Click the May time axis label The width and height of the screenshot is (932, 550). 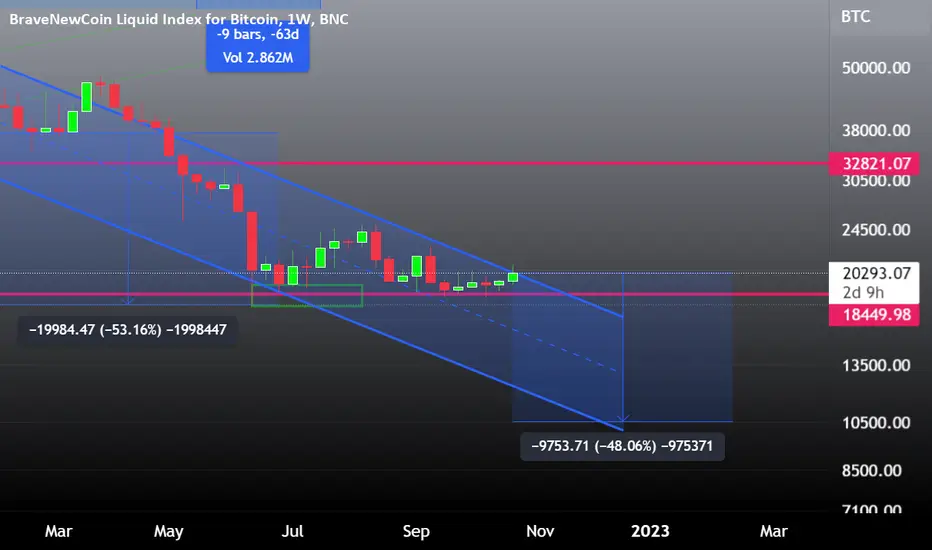(168, 531)
